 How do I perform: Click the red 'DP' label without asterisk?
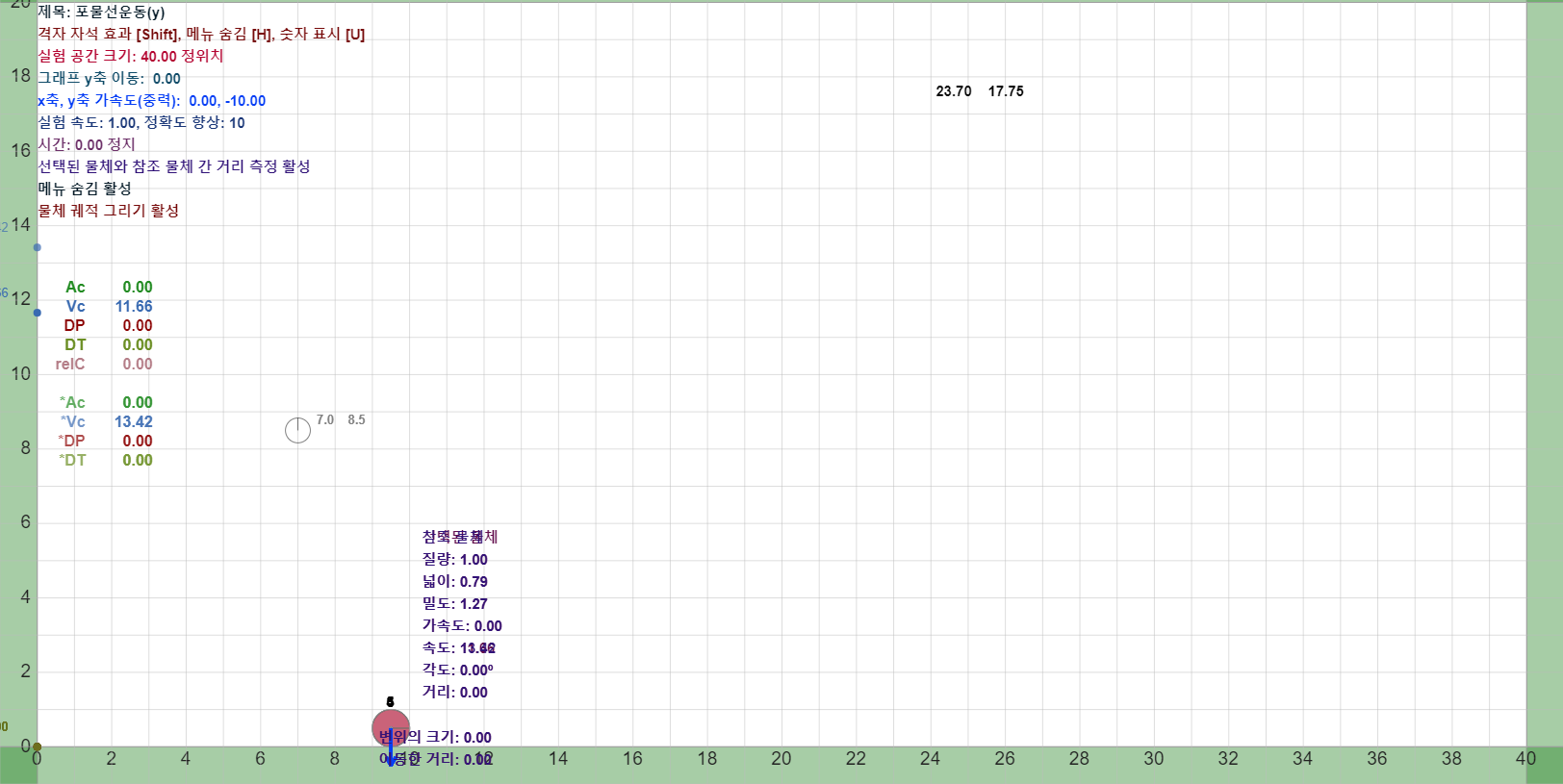[75, 325]
